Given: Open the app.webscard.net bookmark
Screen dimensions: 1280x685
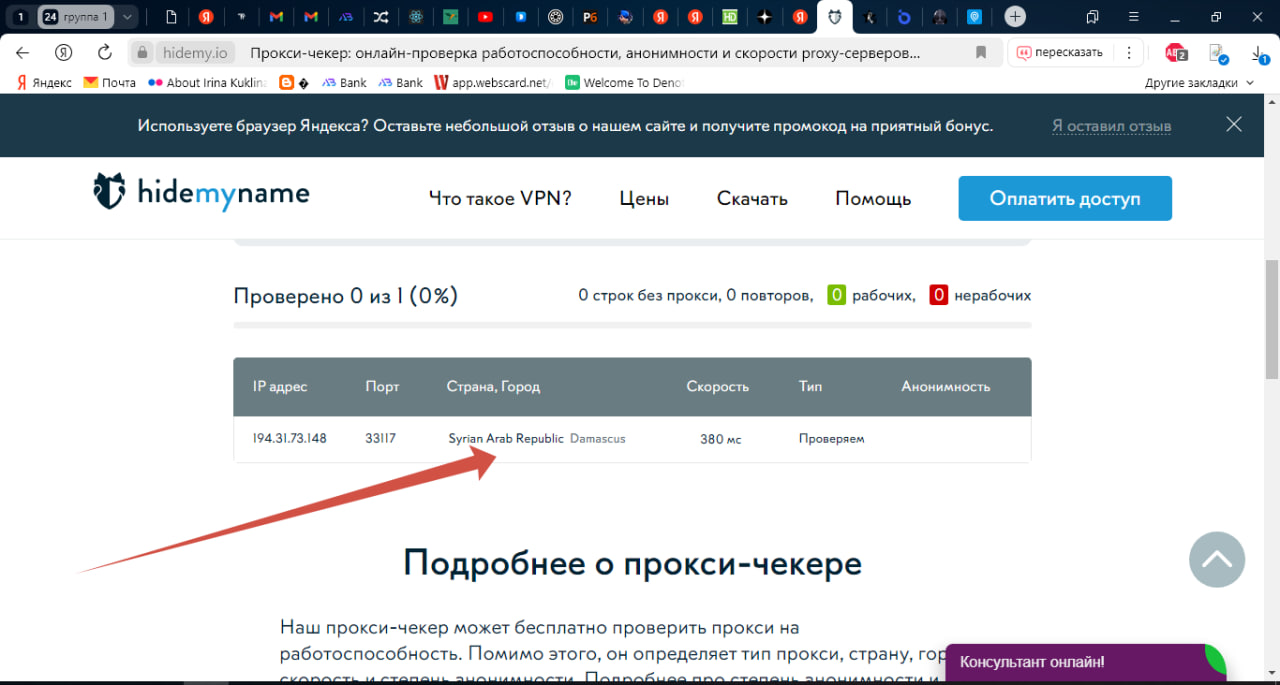Looking at the screenshot, I should tap(493, 83).
